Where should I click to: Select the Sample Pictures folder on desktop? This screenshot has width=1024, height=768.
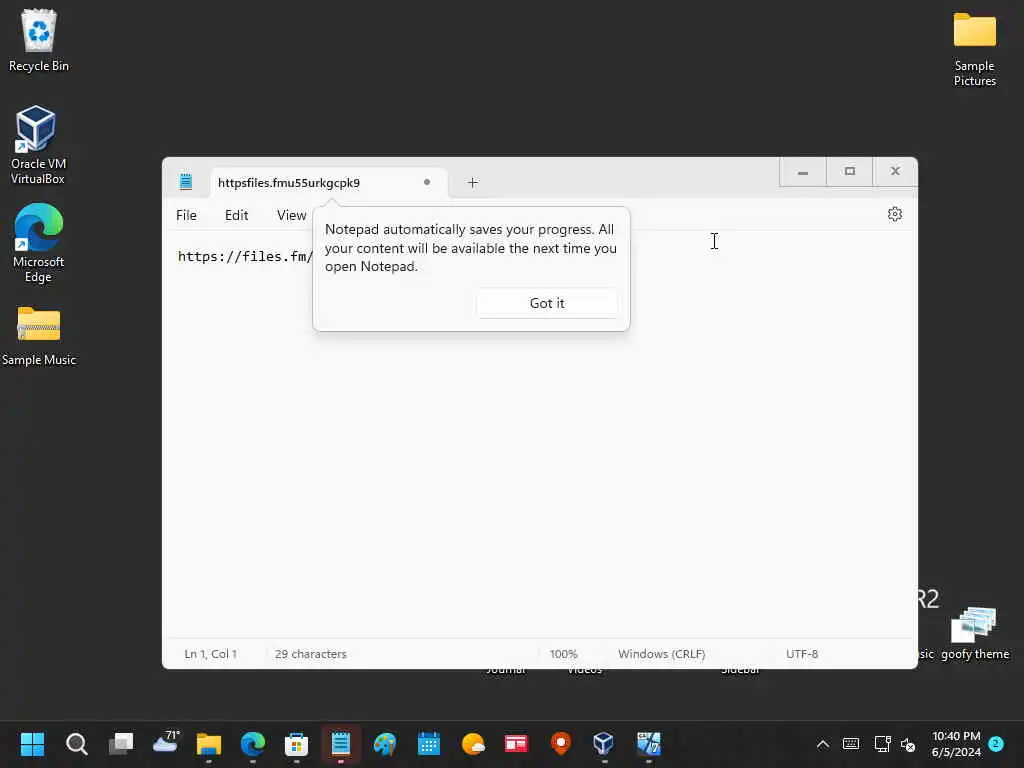[x=974, y=50]
